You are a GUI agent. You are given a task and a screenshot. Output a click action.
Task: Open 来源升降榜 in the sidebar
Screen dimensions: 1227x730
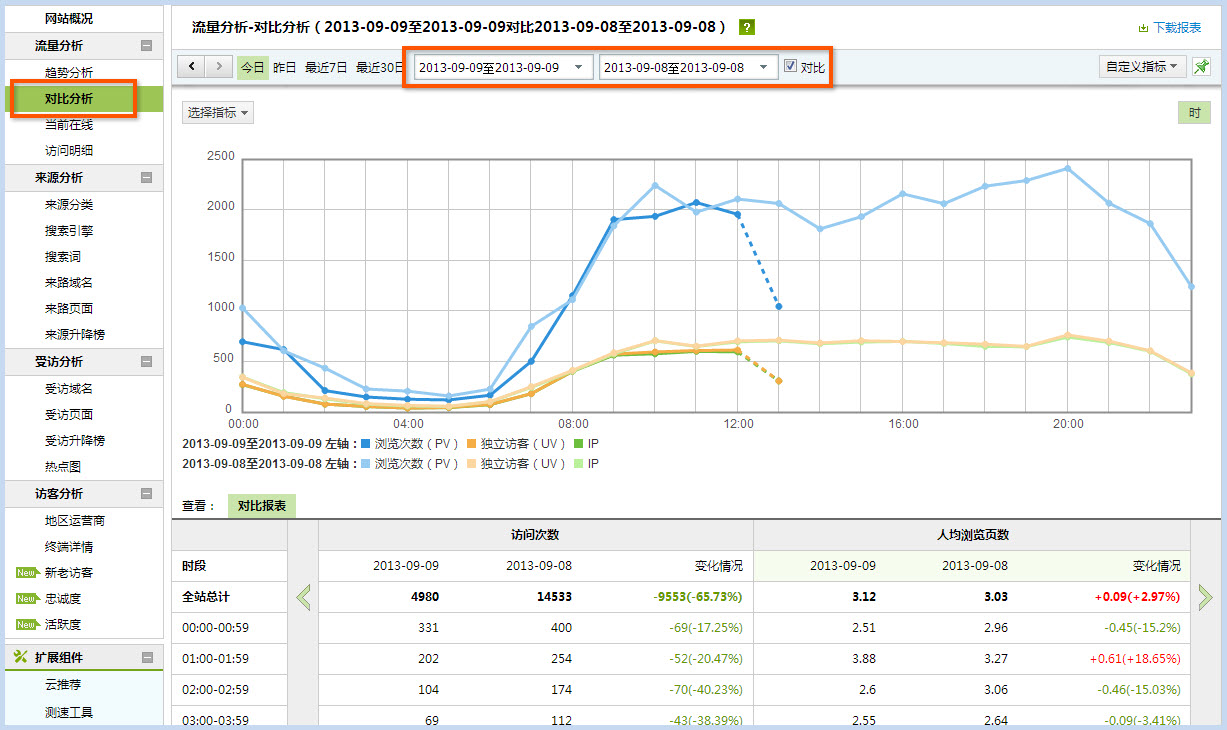(x=75, y=335)
